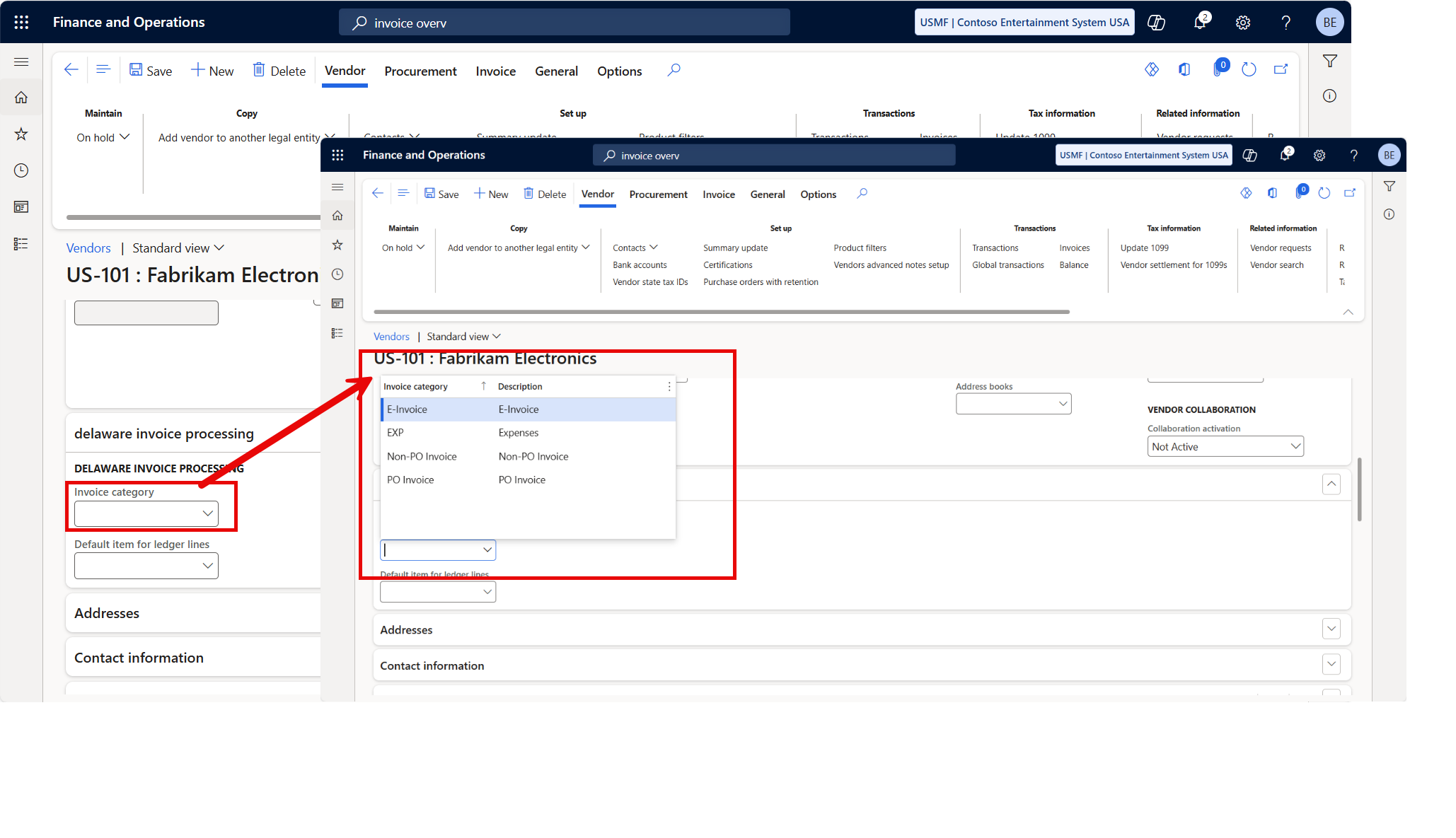The image size is (1456, 838).
Task: Click refresh icon in front window toolbar
Action: coord(1324,193)
